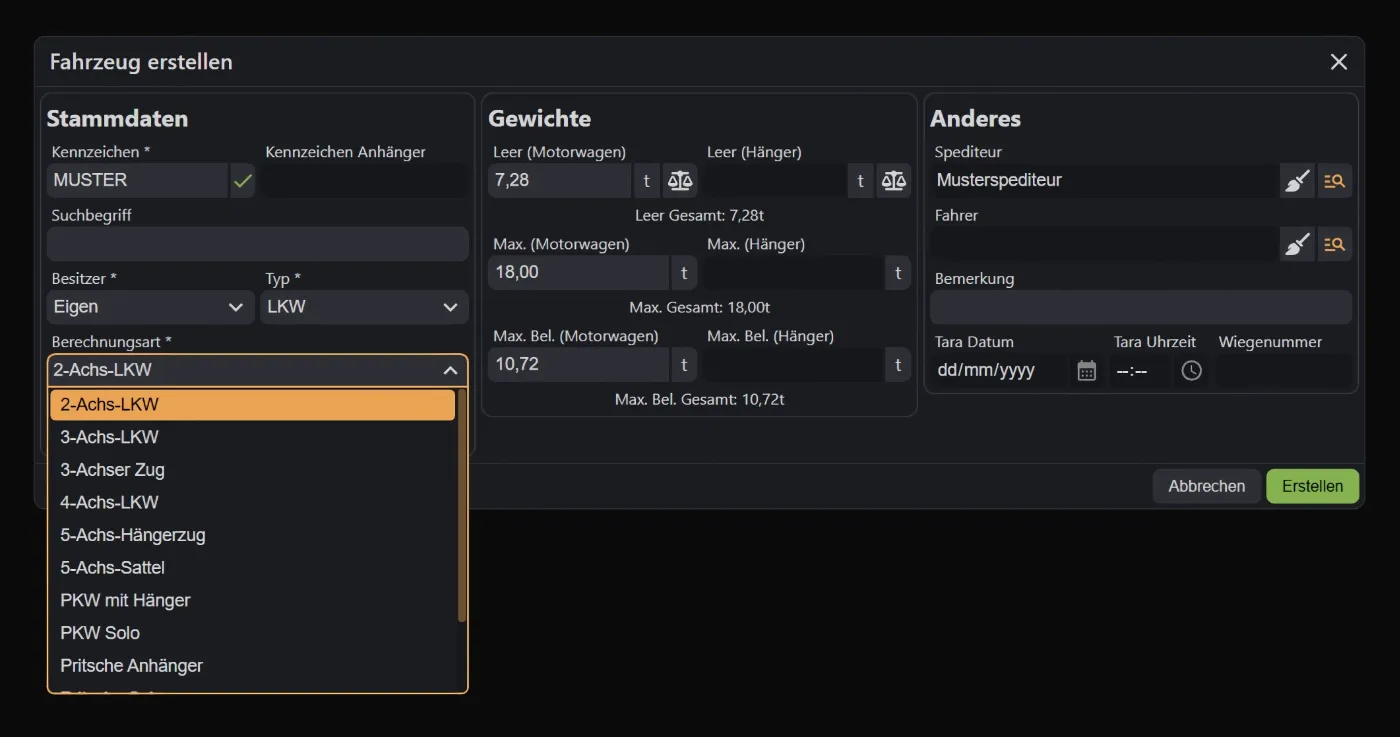This screenshot has height=737, width=1400.
Task: Choose 4-Achs-LKW option
Action: (253, 503)
